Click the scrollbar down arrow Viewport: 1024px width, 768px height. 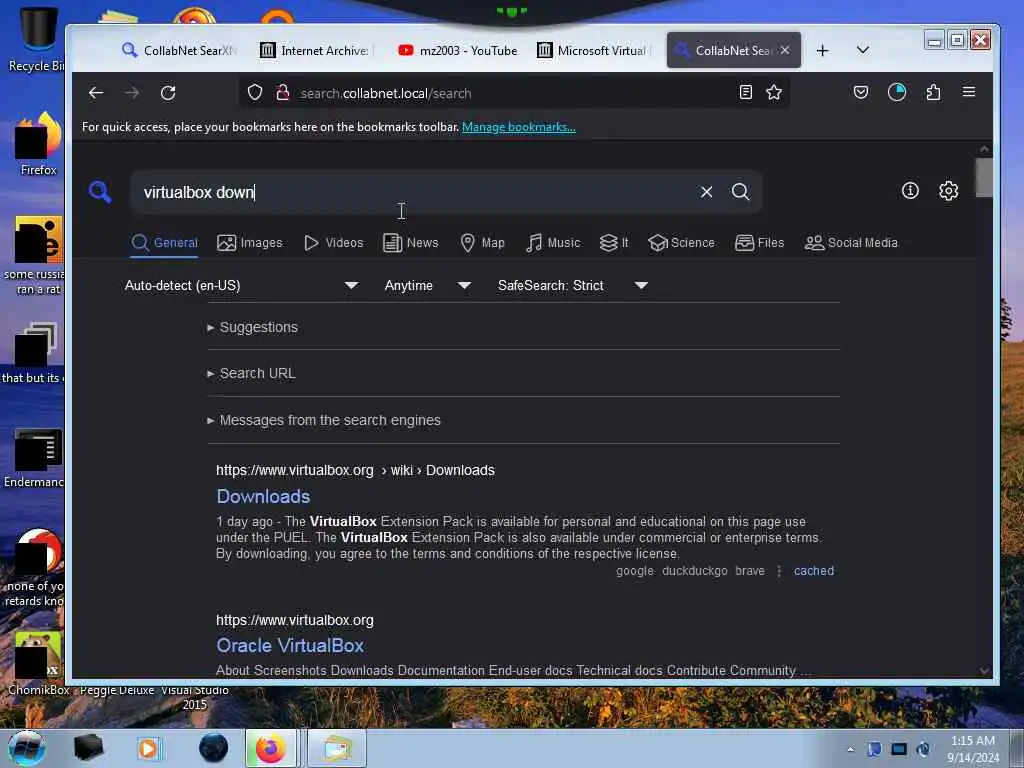pos(984,671)
